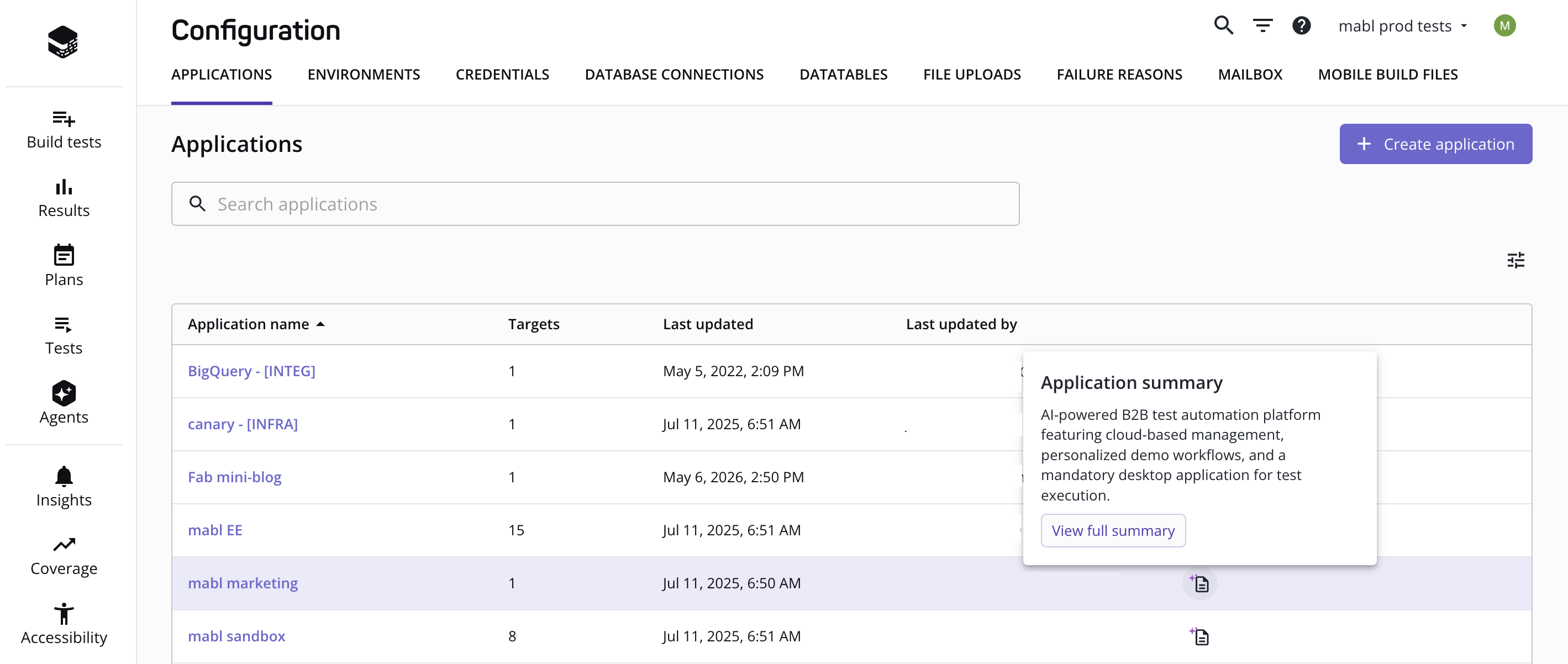
Task: Click the date May 6, 2026, 2:50 PM
Action: [734, 477]
